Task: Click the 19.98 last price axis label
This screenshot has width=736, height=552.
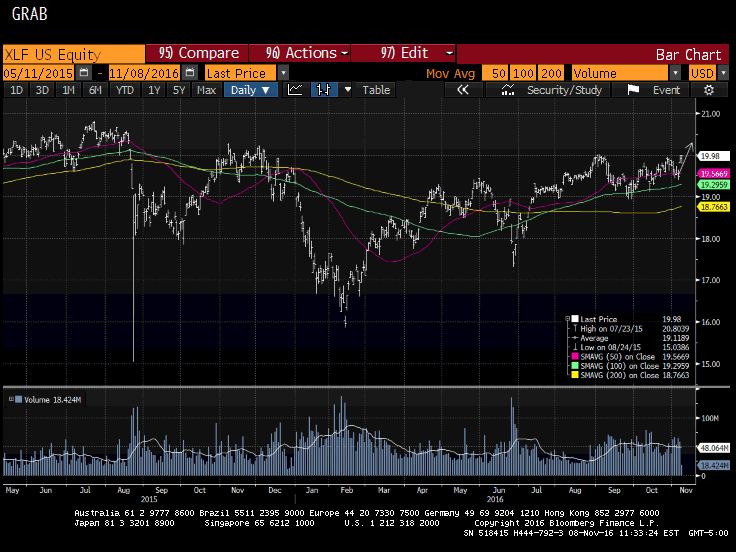Action: [713, 156]
